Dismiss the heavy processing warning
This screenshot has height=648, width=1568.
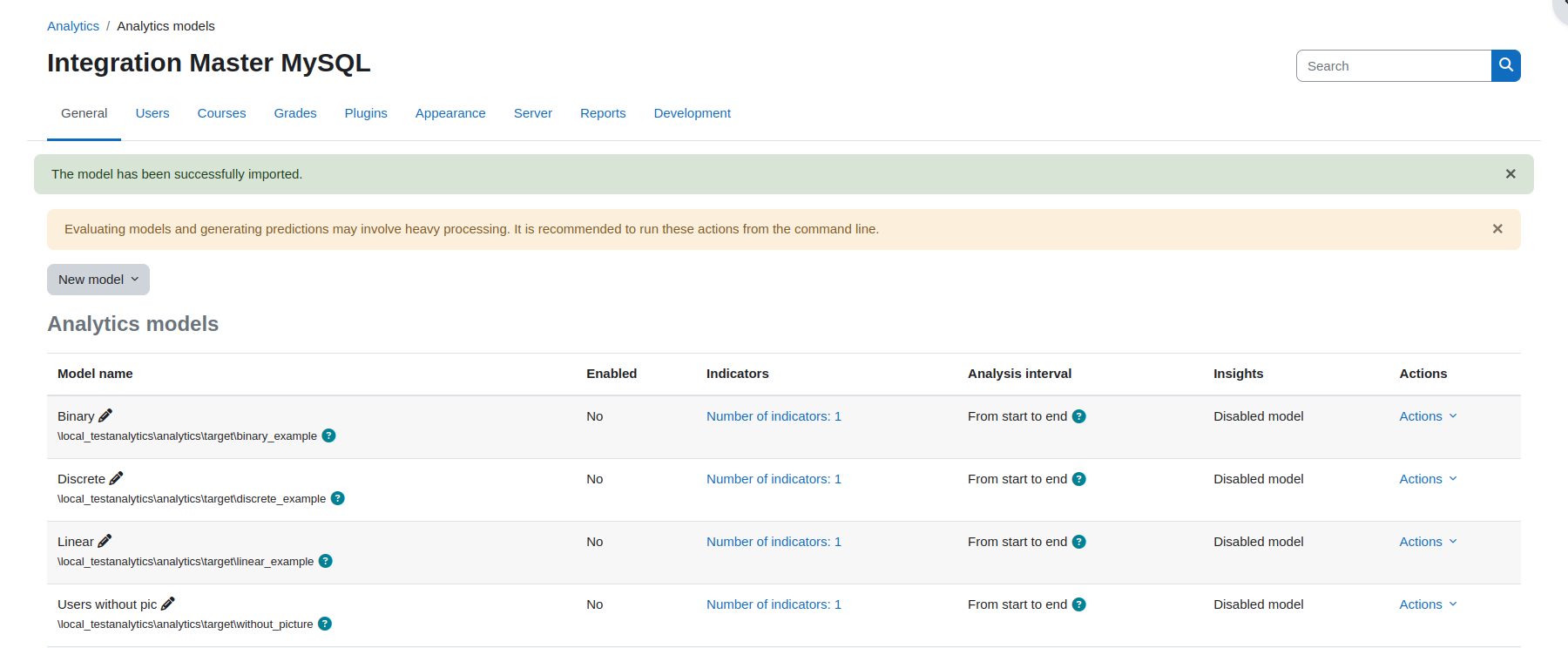click(x=1497, y=229)
